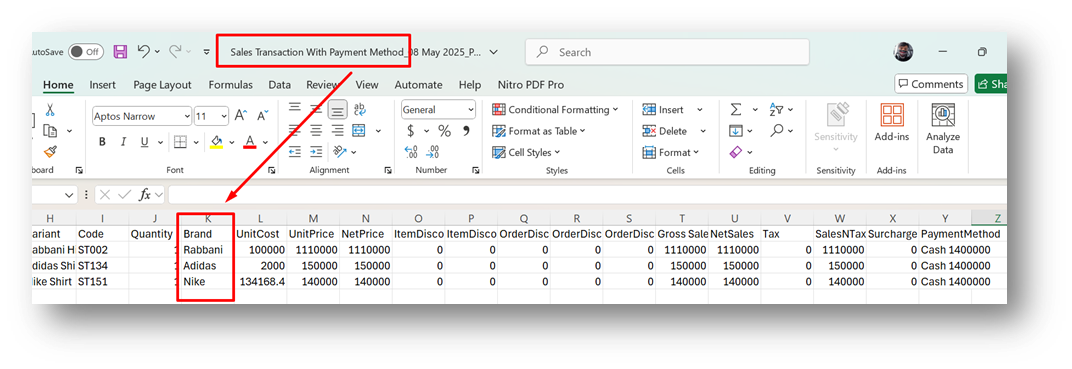This screenshot has width=1072, height=369.
Task: Apply Italic formatting
Action: coord(123,142)
